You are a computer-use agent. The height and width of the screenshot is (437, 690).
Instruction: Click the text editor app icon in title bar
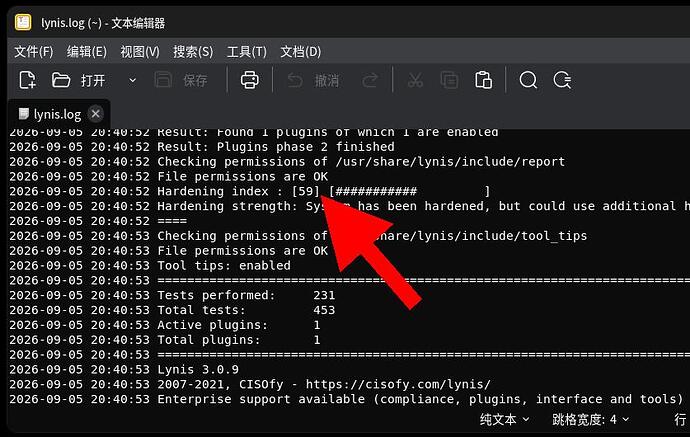(23, 22)
